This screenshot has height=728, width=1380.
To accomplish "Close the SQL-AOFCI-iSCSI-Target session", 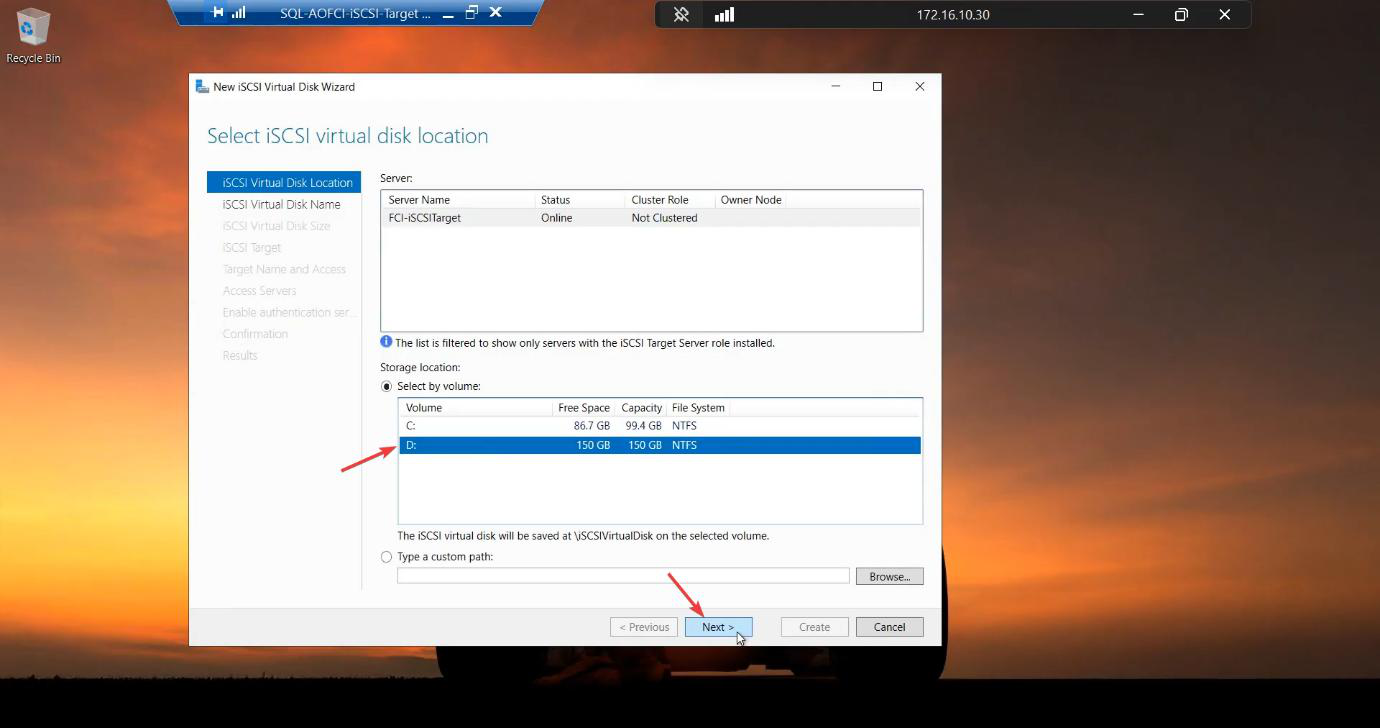I will click(x=496, y=13).
